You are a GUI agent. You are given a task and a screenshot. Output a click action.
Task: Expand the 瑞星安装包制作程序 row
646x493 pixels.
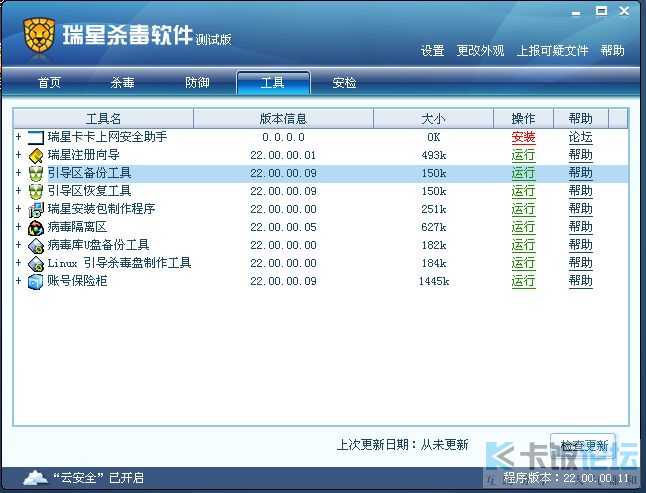click(18, 208)
